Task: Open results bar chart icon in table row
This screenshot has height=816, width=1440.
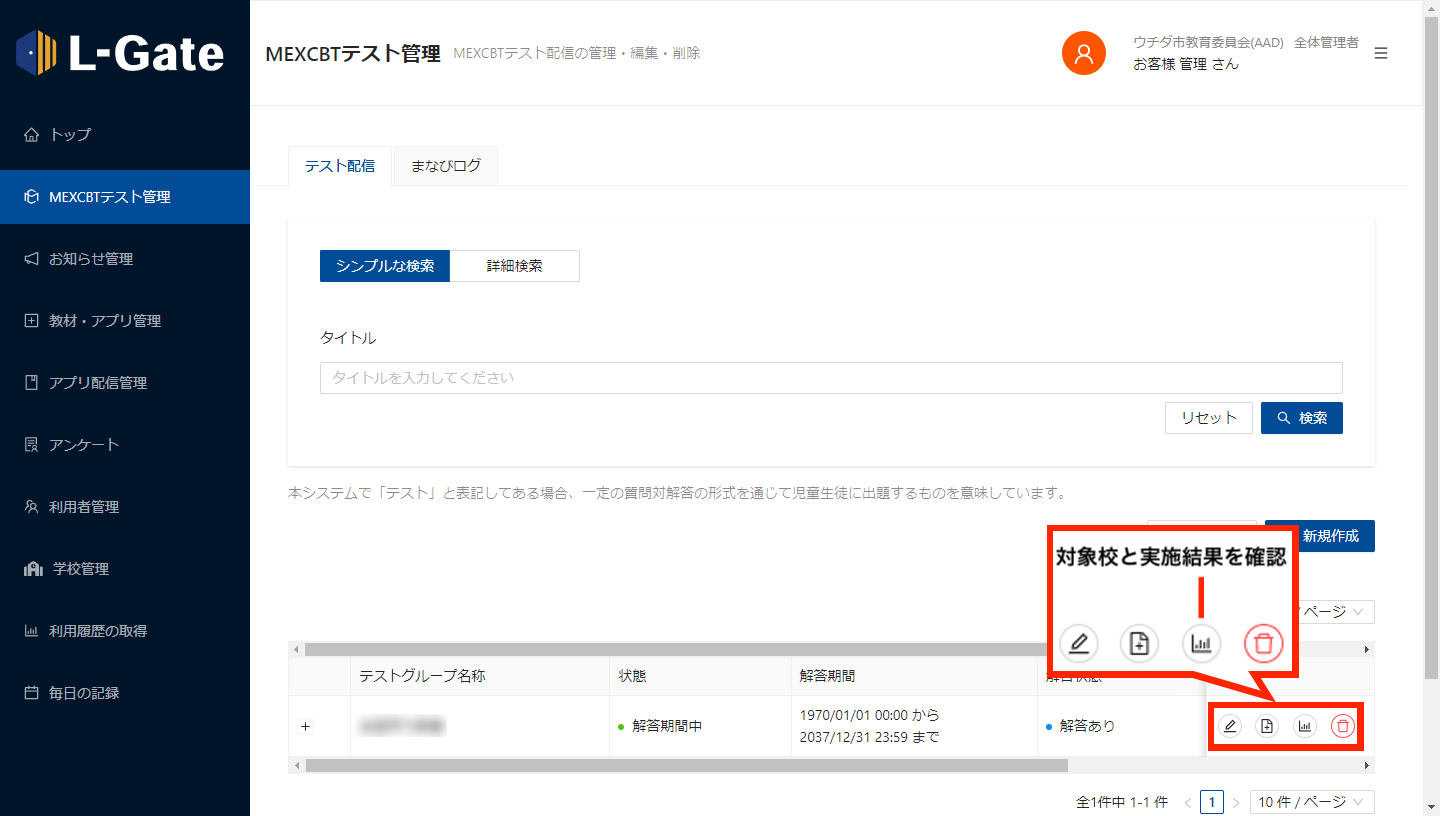Action: tap(1305, 727)
